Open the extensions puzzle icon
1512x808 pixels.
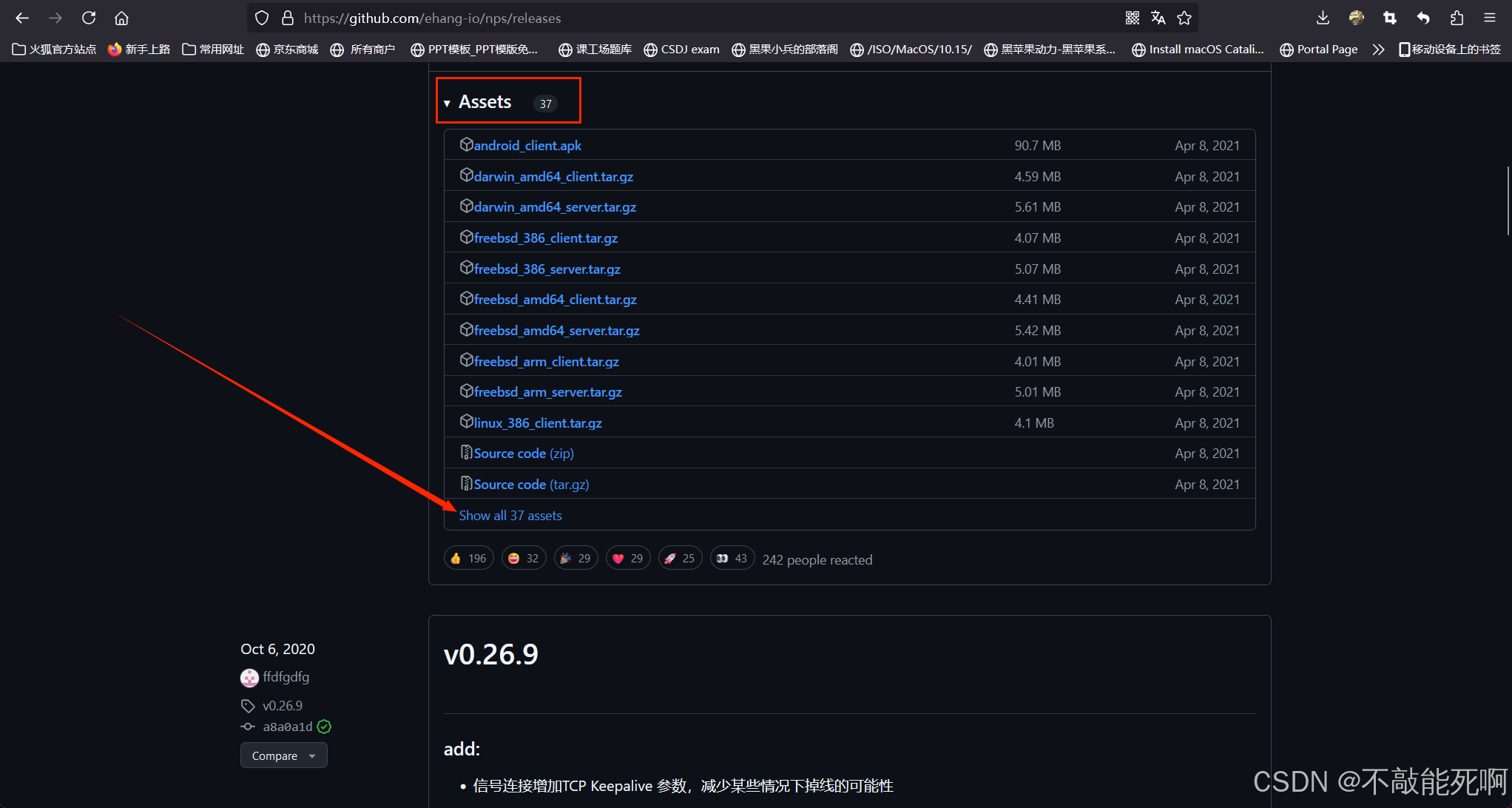[x=1457, y=18]
